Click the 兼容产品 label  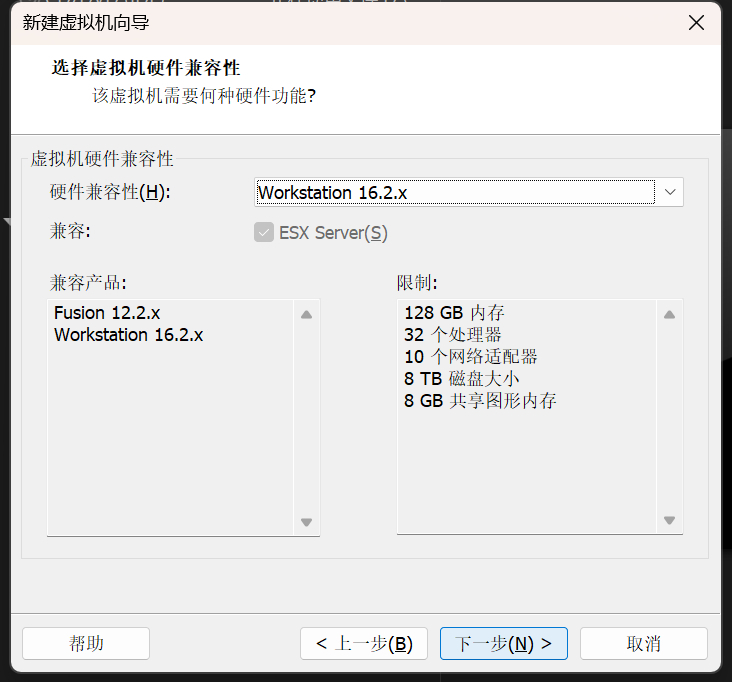(x=88, y=282)
